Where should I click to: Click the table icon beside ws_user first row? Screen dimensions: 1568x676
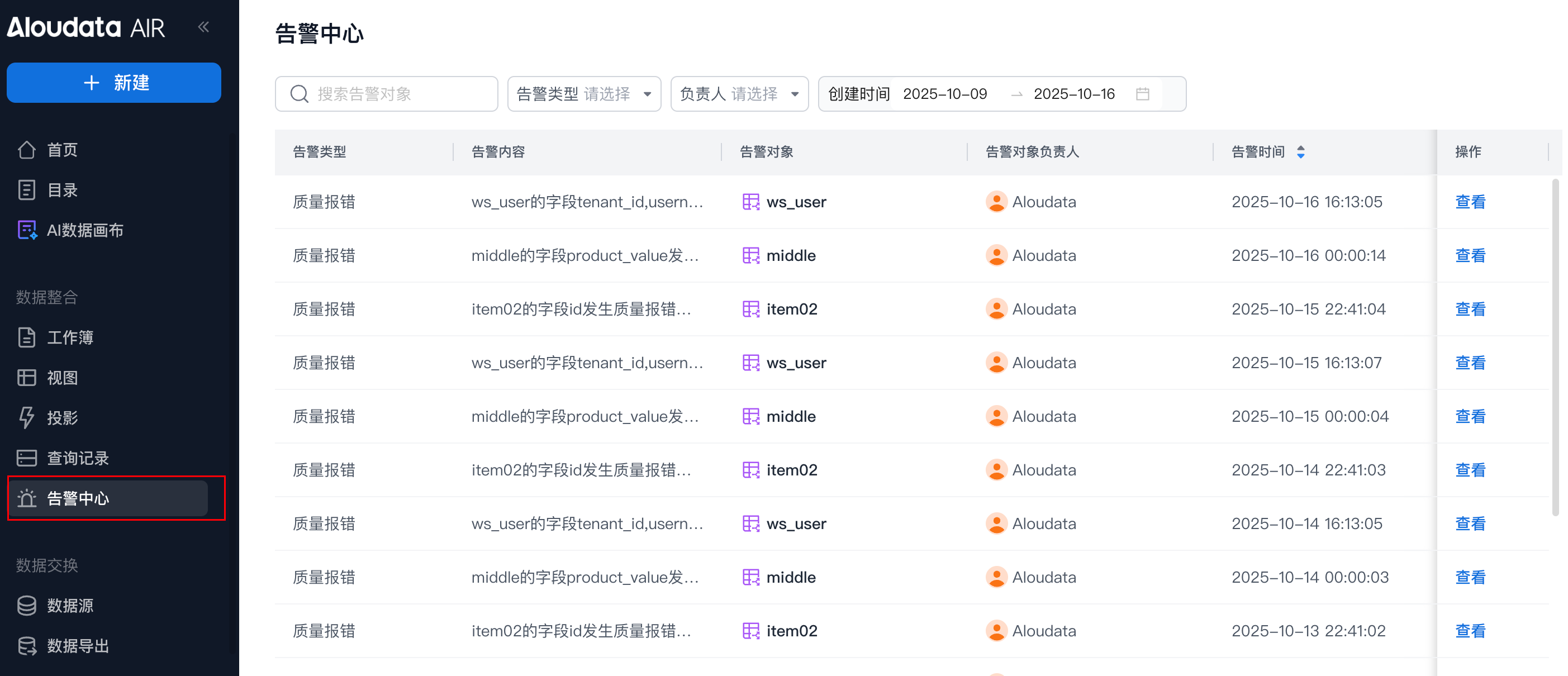tap(750, 202)
